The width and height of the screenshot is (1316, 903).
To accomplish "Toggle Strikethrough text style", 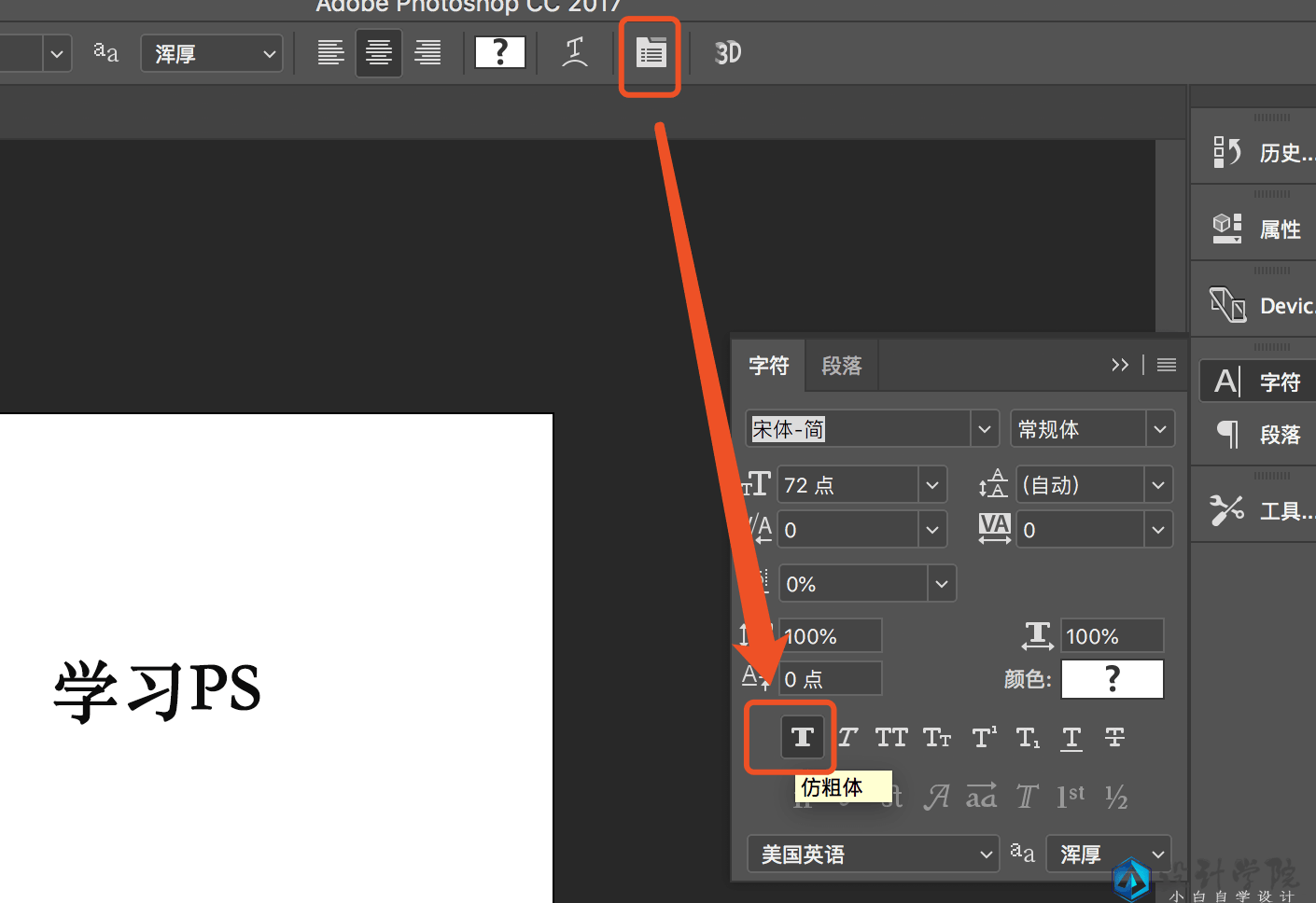I will pos(1114,738).
